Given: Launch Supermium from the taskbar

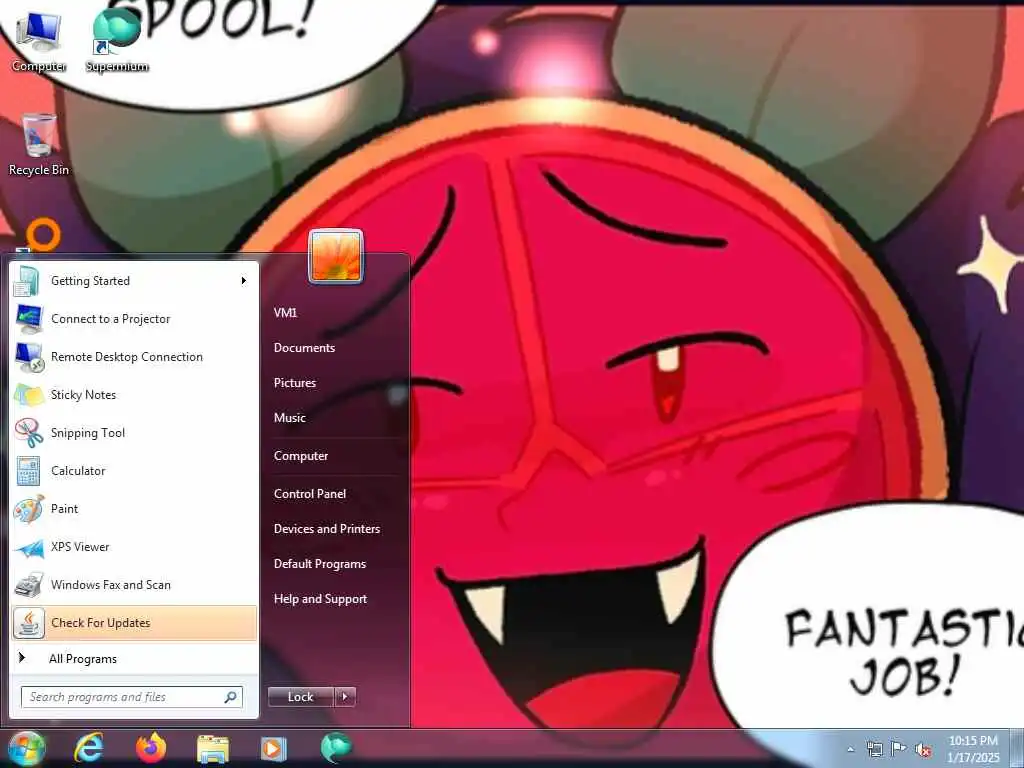Looking at the screenshot, I should point(336,748).
